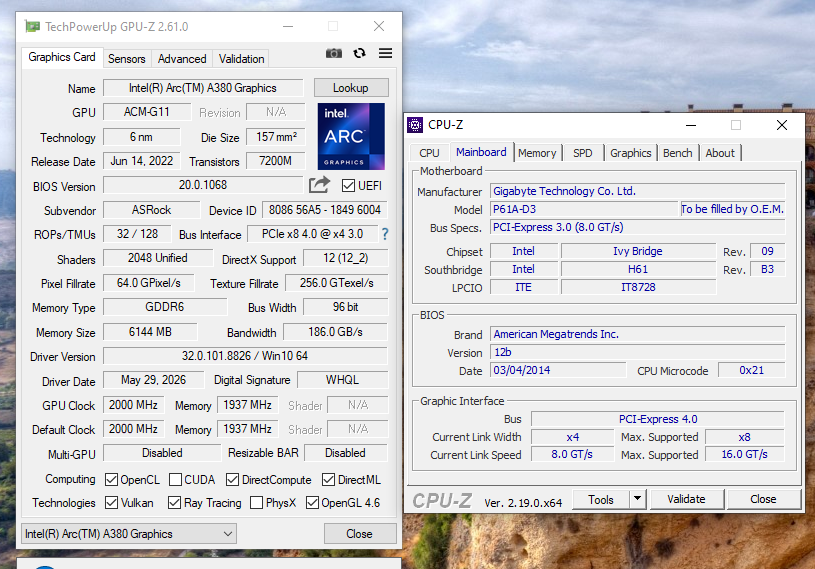Screen dimensions: 815x569
Task: Minimize the CPU-Z window
Action: point(691,125)
